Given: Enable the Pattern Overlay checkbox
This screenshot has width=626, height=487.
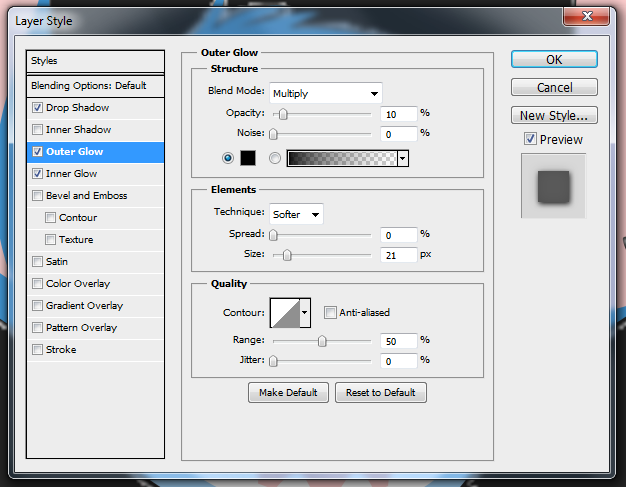Looking at the screenshot, I should pyautogui.click(x=38, y=328).
